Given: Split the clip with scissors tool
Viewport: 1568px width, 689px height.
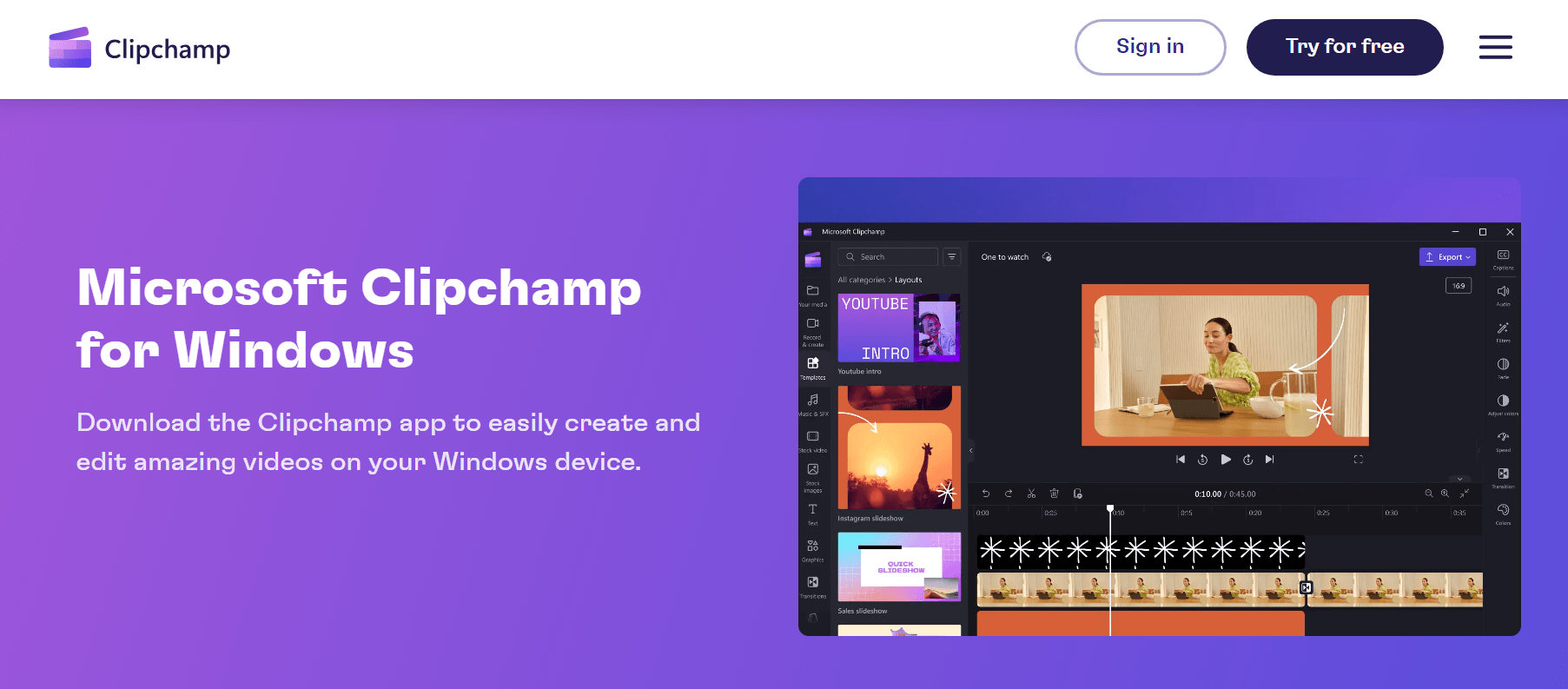Looking at the screenshot, I should click(x=1031, y=494).
